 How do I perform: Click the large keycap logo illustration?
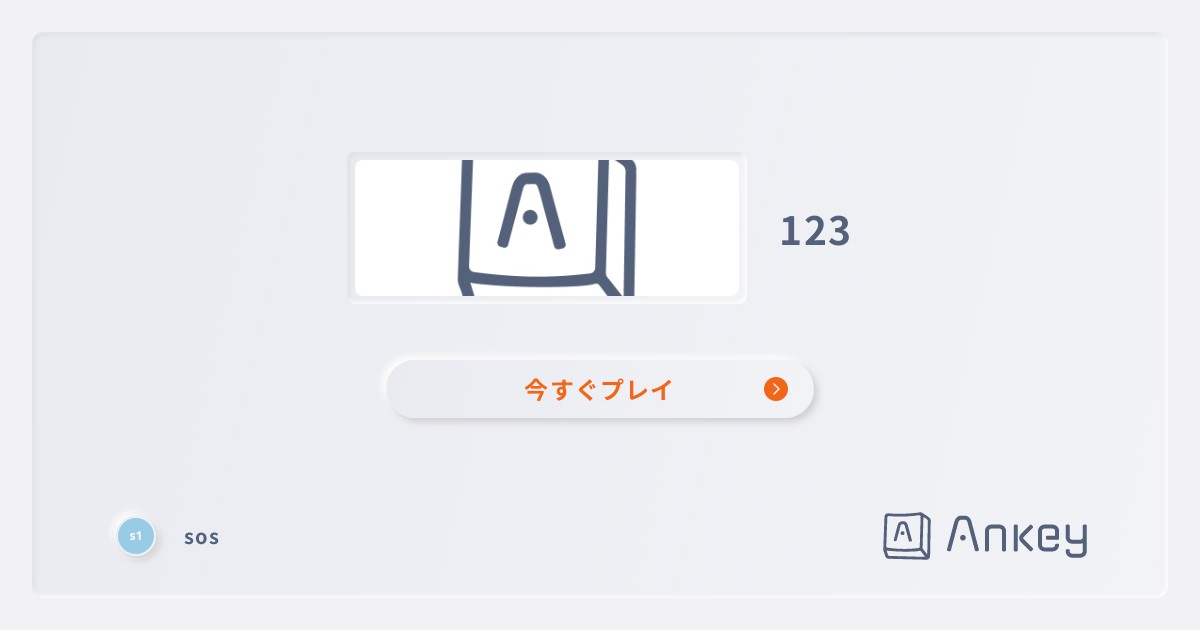[546, 227]
